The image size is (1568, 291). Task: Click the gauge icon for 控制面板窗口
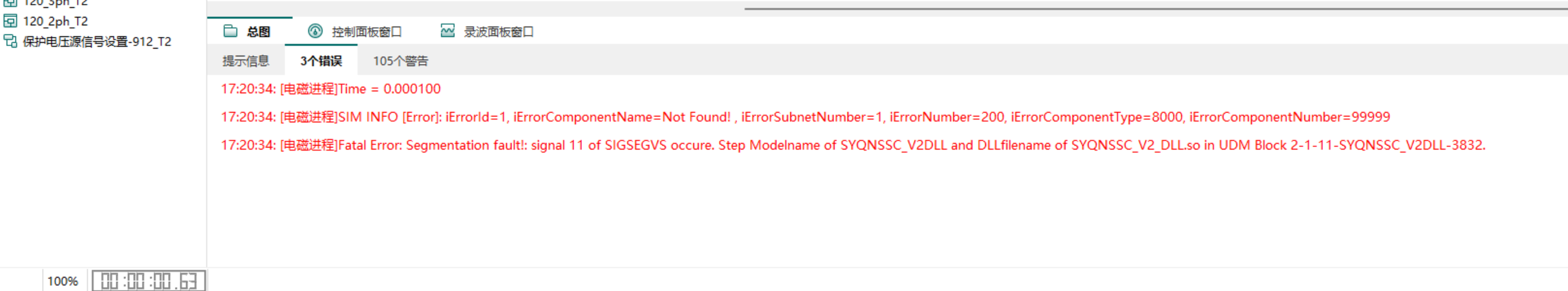[x=315, y=31]
